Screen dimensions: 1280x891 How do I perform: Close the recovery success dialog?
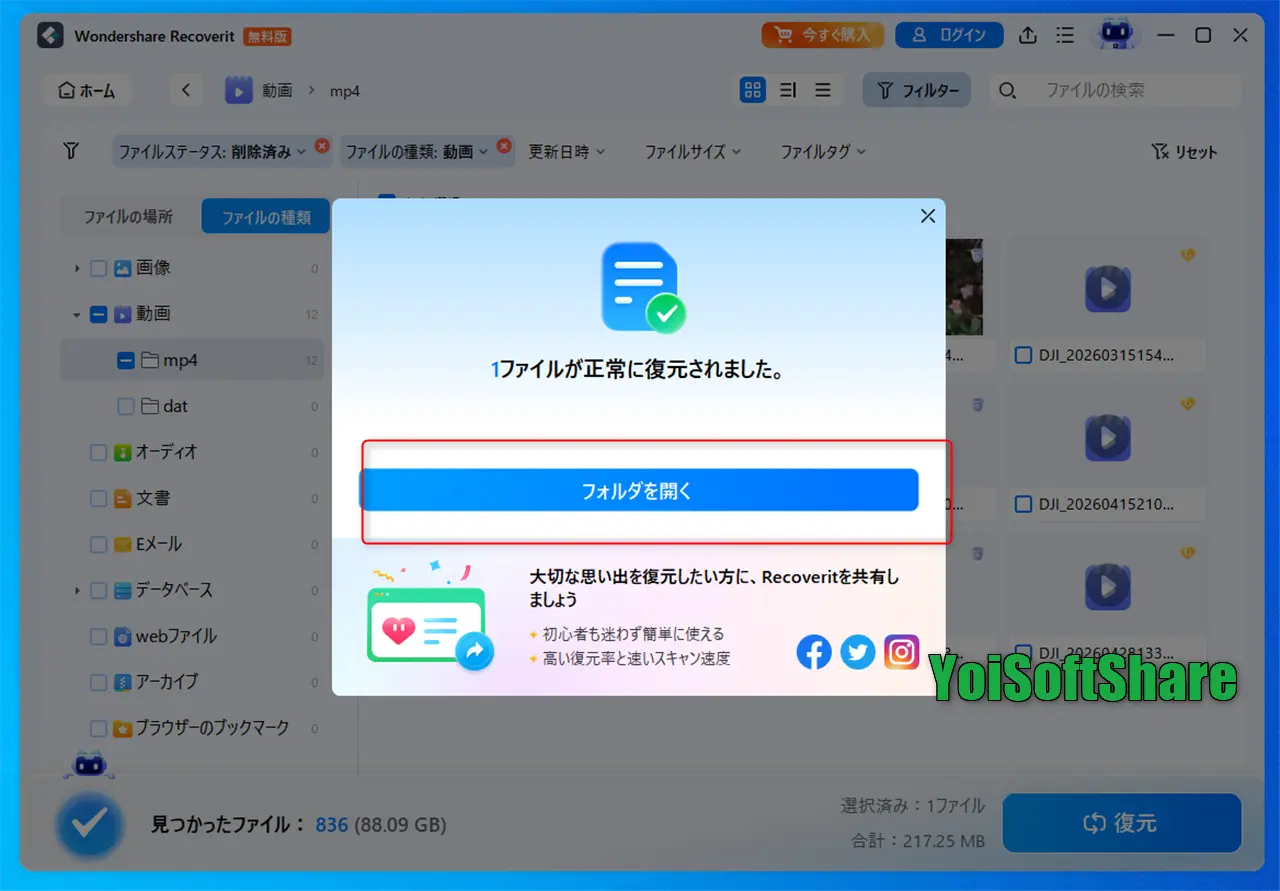[x=928, y=216]
